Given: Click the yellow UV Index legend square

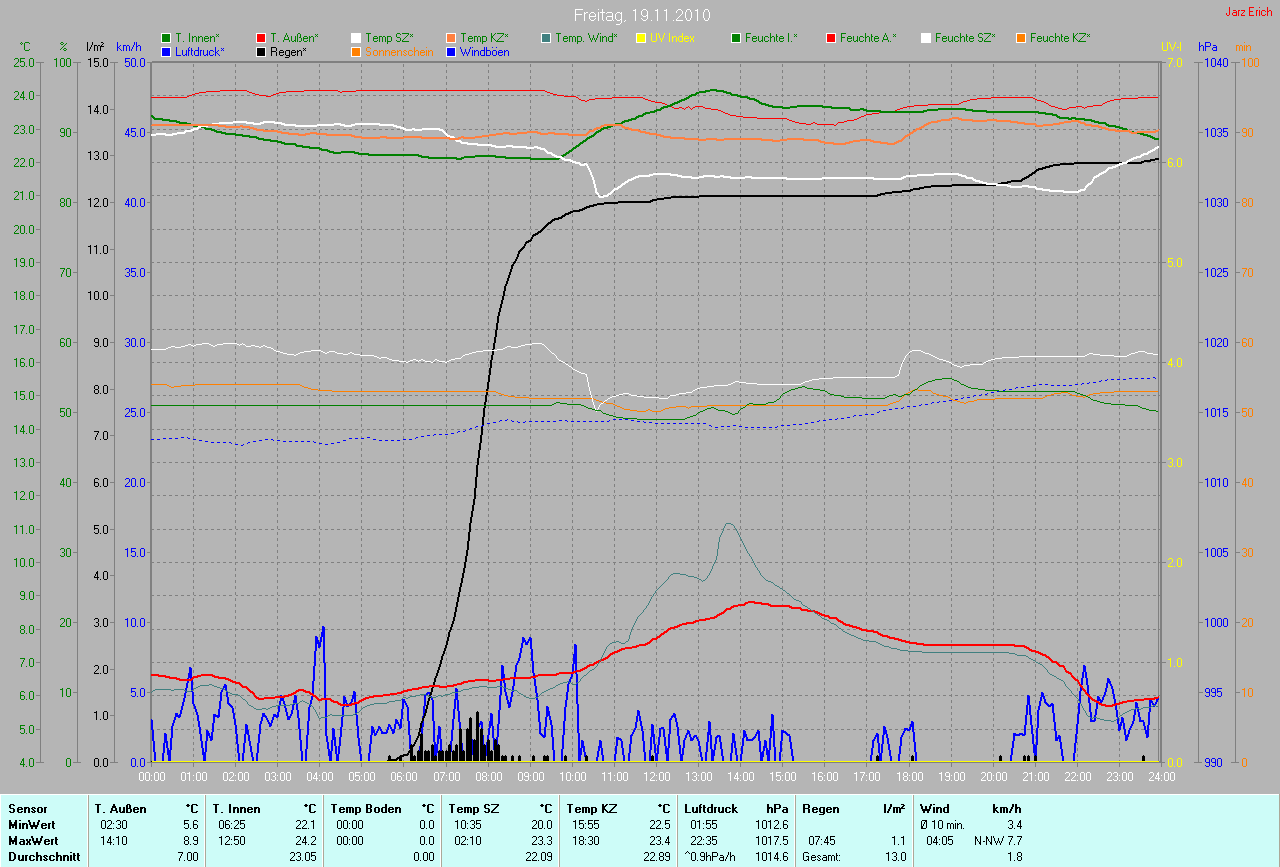Looking at the screenshot, I should [641, 38].
